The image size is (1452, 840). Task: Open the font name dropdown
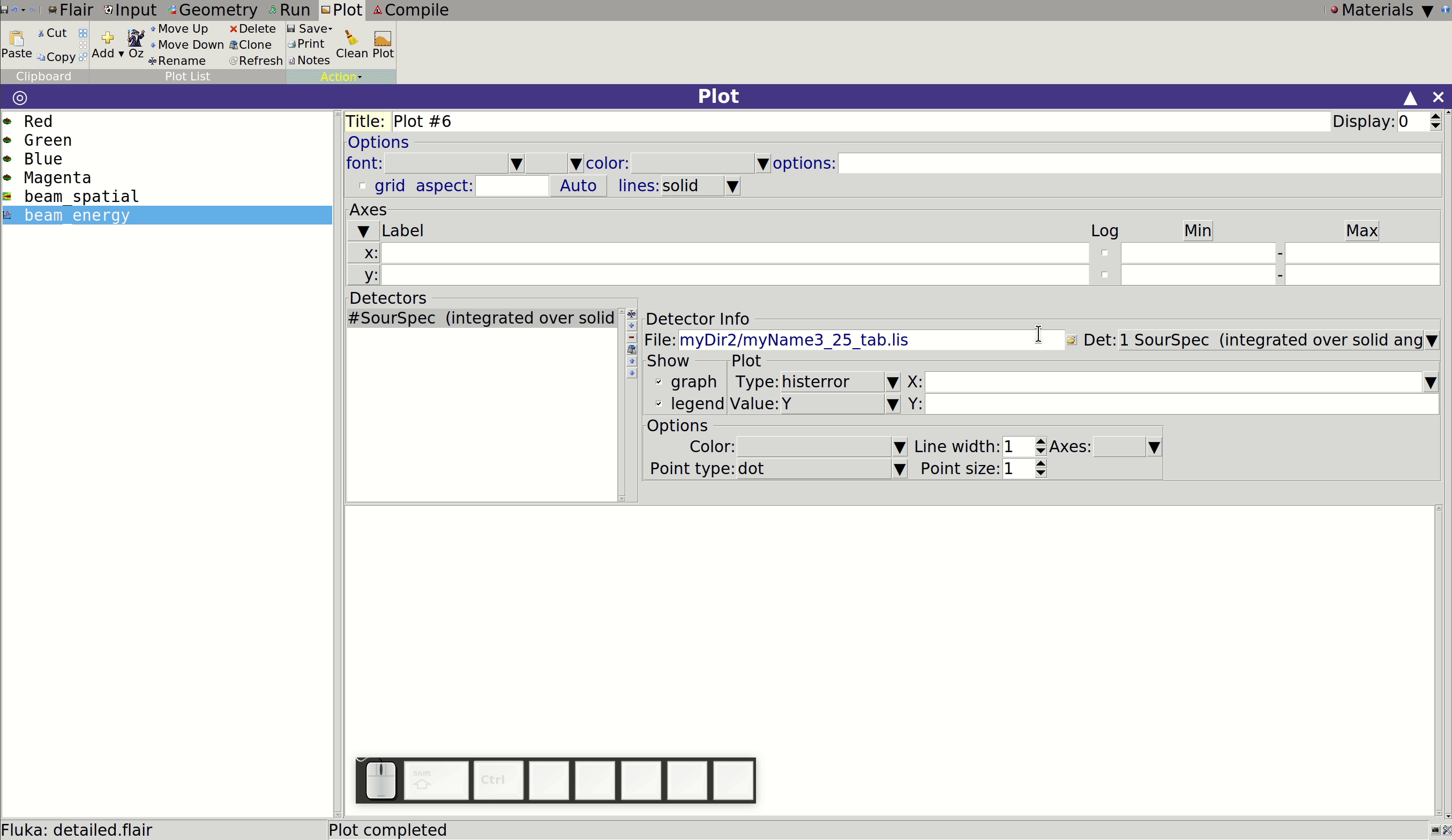(517, 163)
